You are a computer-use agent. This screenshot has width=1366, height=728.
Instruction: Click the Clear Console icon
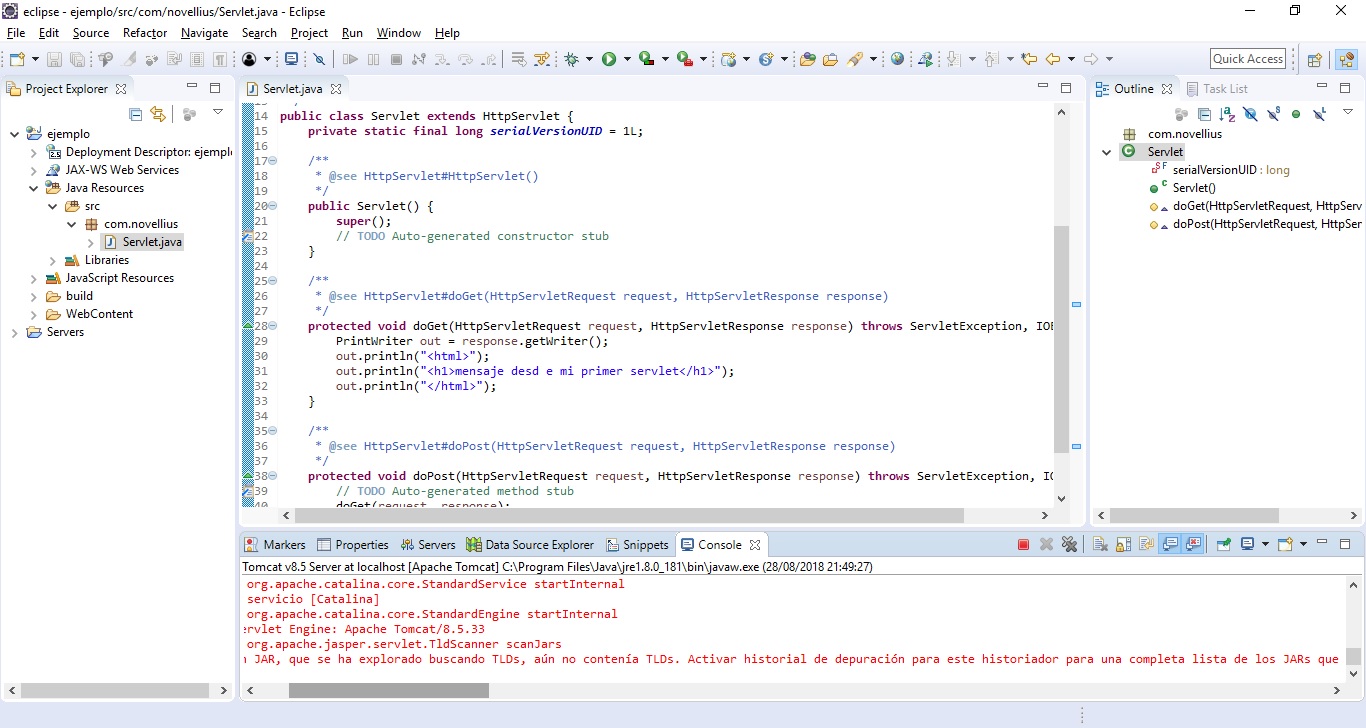(1100, 545)
